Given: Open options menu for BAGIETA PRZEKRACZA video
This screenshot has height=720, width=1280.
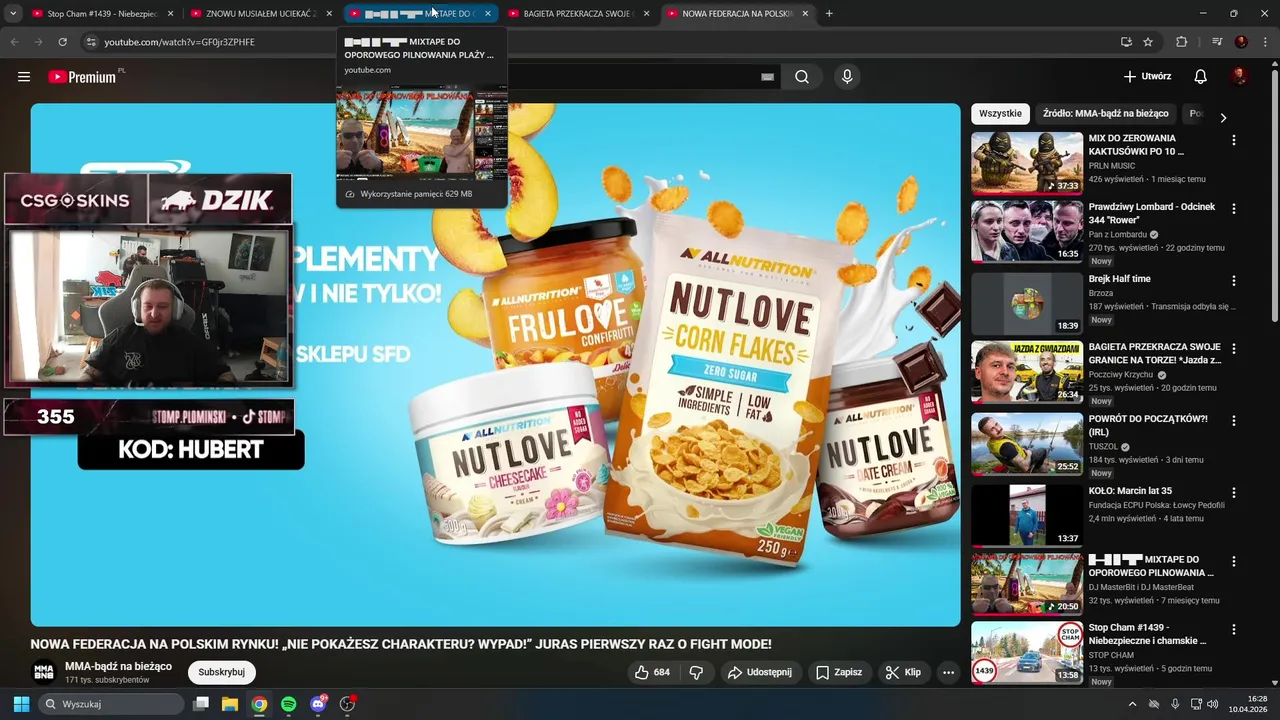Looking at the screenshot, I should click(1233, 349).
